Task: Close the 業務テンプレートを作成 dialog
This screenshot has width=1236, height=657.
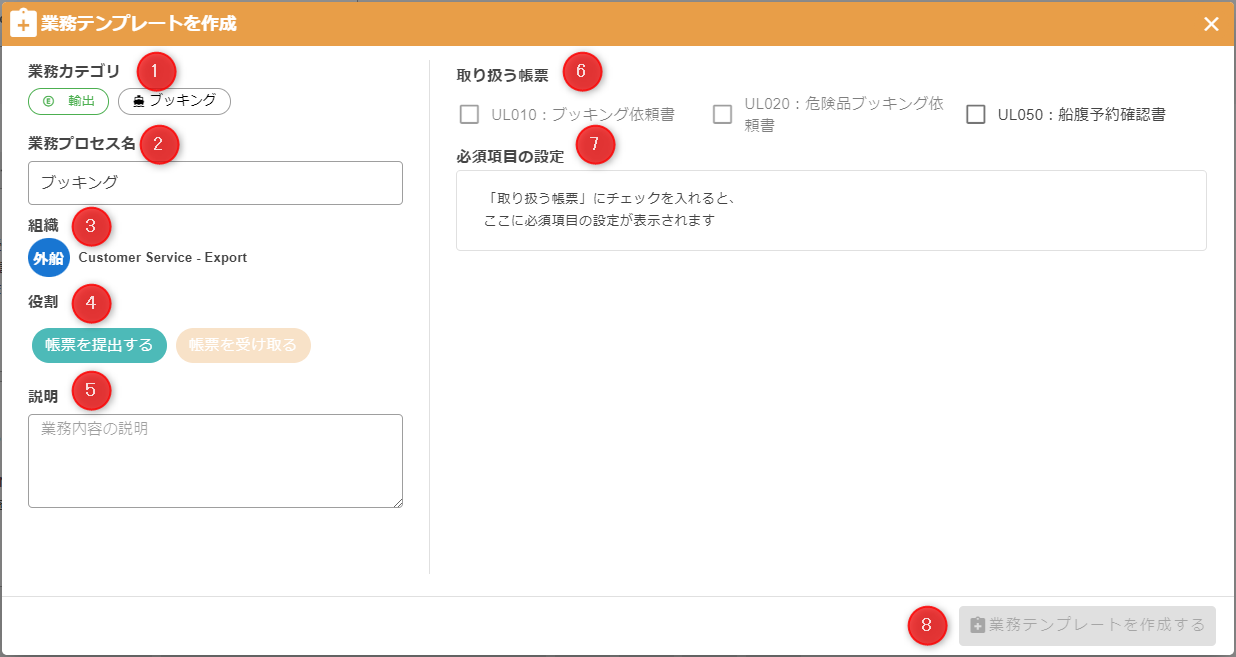Action: [1211, 24]
